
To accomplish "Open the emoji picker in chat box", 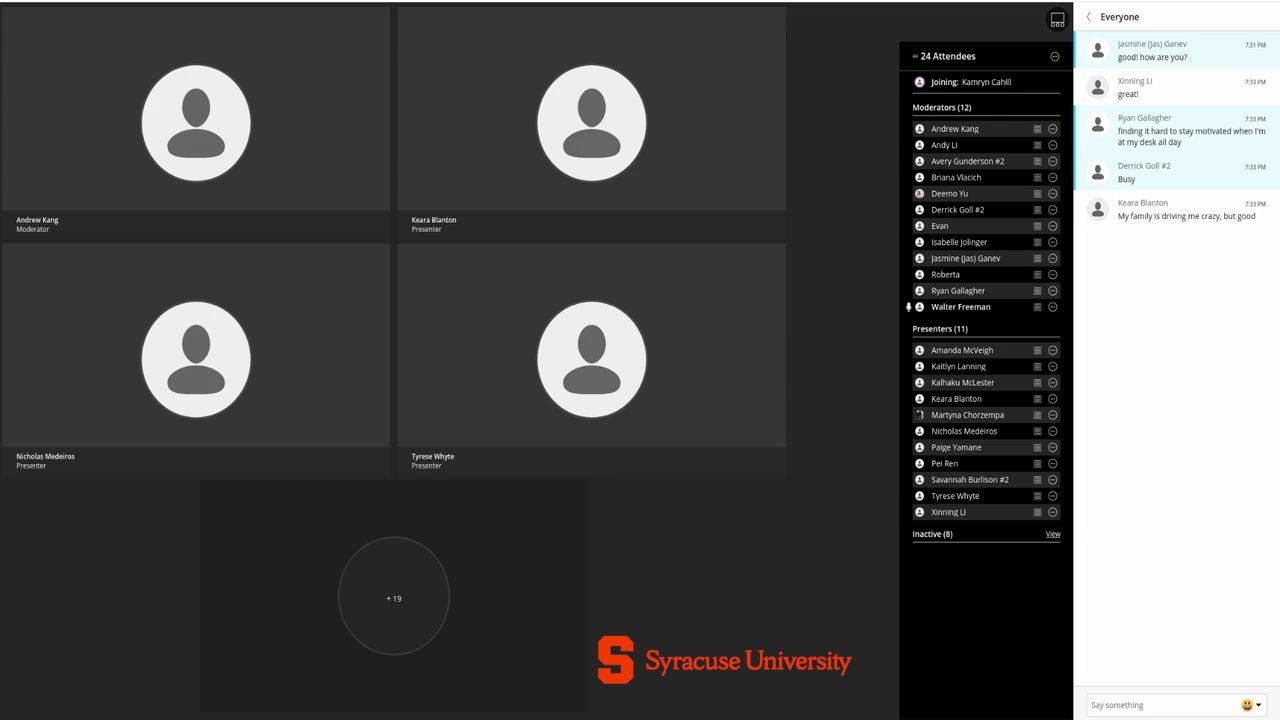I will click(1251, 705).
